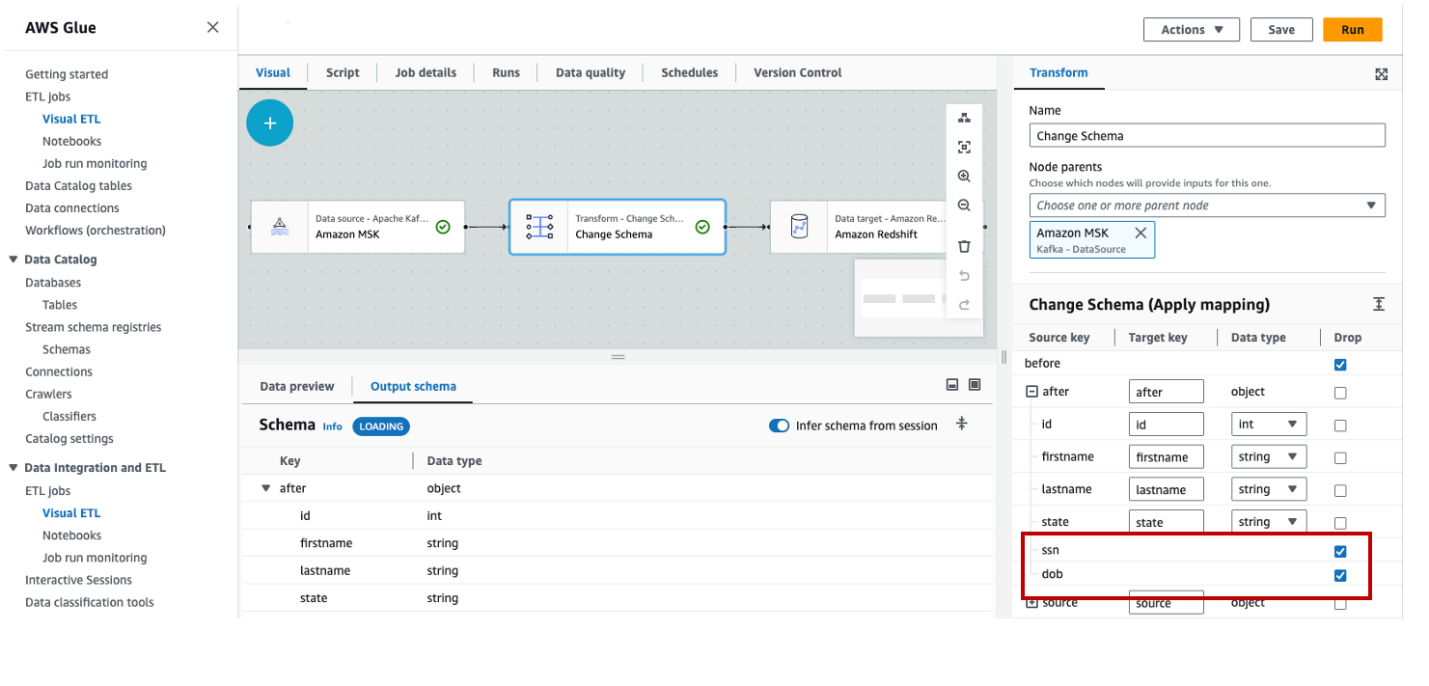The height and width of the screenshot is (686, 1429).
Task: Add a new node with the plus button
Action: [x=270, y=123]
